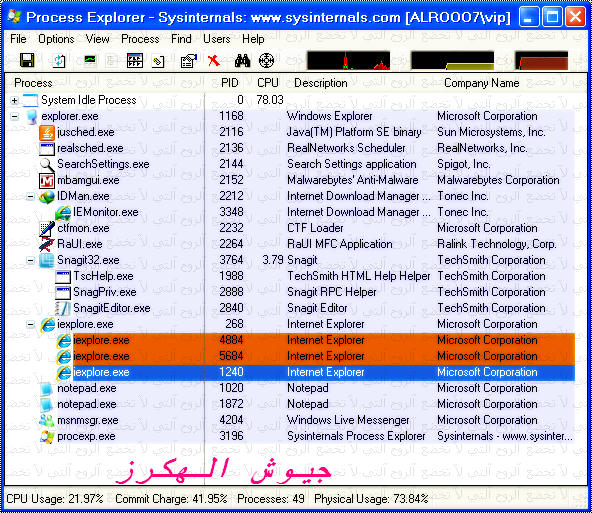Open the Users menu
The height and width of the screenshot is (513, 592).
click(x=217, y=39)
